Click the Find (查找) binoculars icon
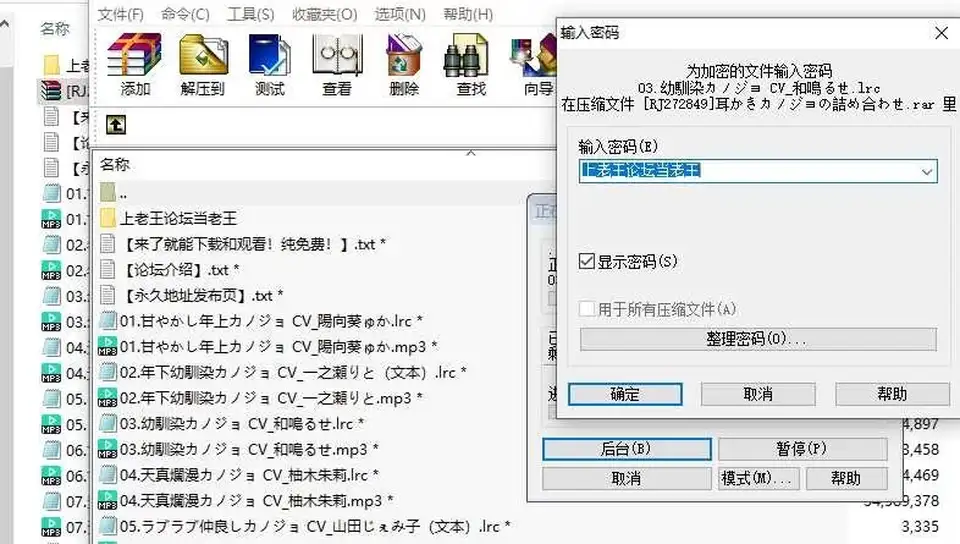The image size is (960, 544). pyautogui.click(x=471, y=64)
